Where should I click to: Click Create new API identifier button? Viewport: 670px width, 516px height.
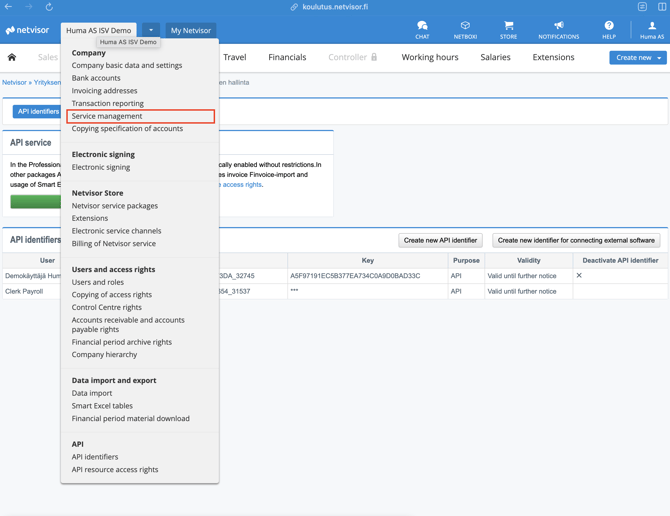pyautogui.click(x=440, y=240)
